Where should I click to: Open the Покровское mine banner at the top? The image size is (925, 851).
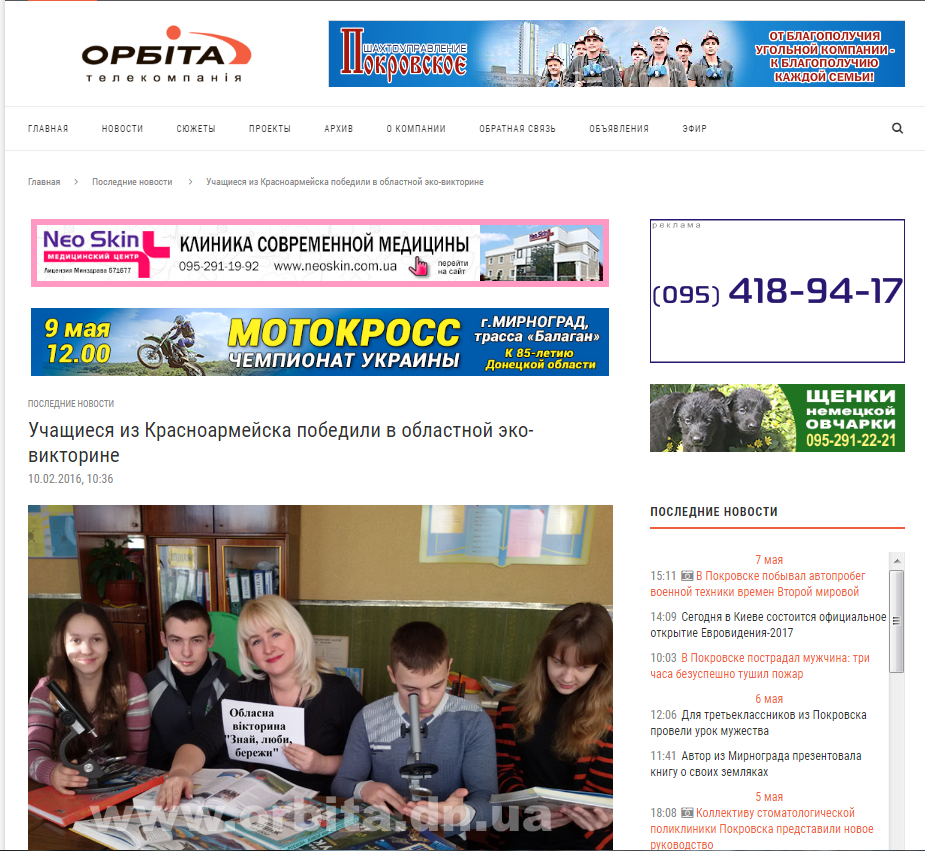616,54
